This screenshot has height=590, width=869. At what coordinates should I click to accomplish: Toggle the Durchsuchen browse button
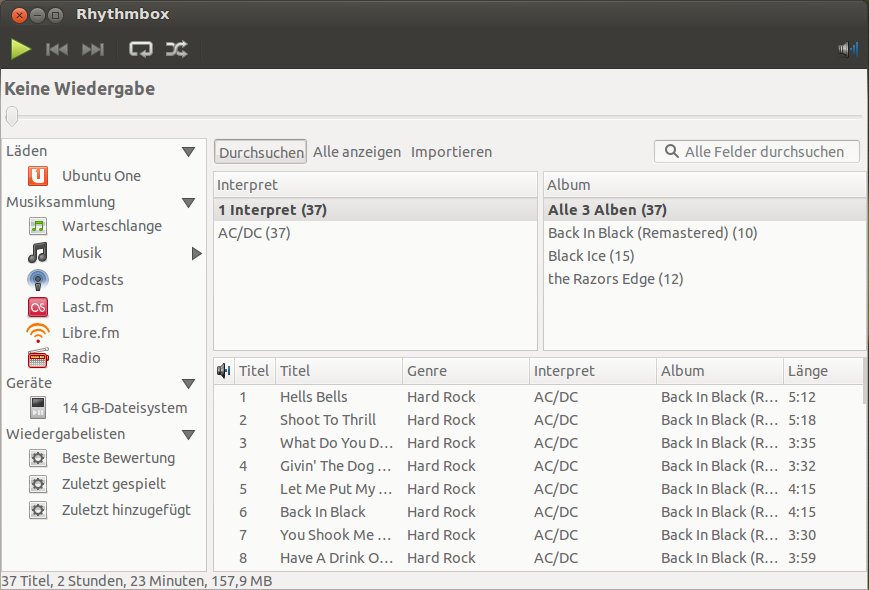coord(260,152)
